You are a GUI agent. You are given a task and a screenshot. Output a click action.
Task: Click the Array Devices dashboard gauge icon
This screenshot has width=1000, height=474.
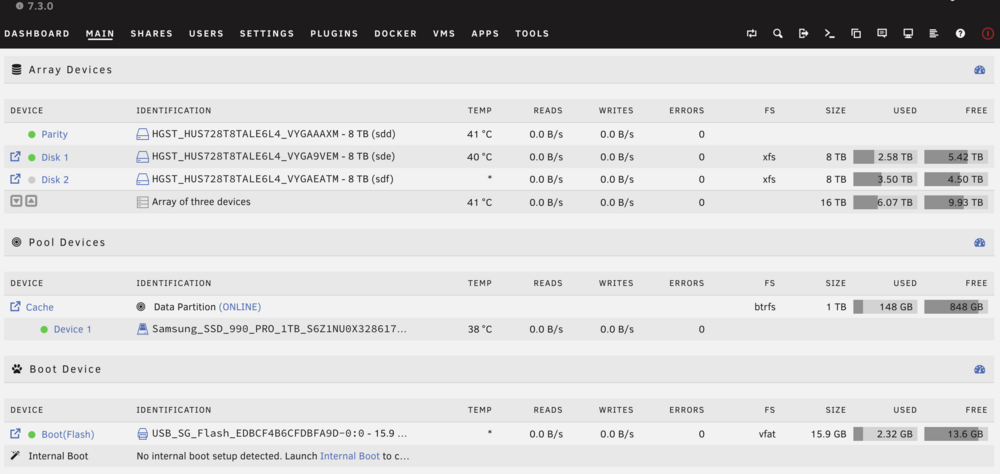(x=980, y=70)
